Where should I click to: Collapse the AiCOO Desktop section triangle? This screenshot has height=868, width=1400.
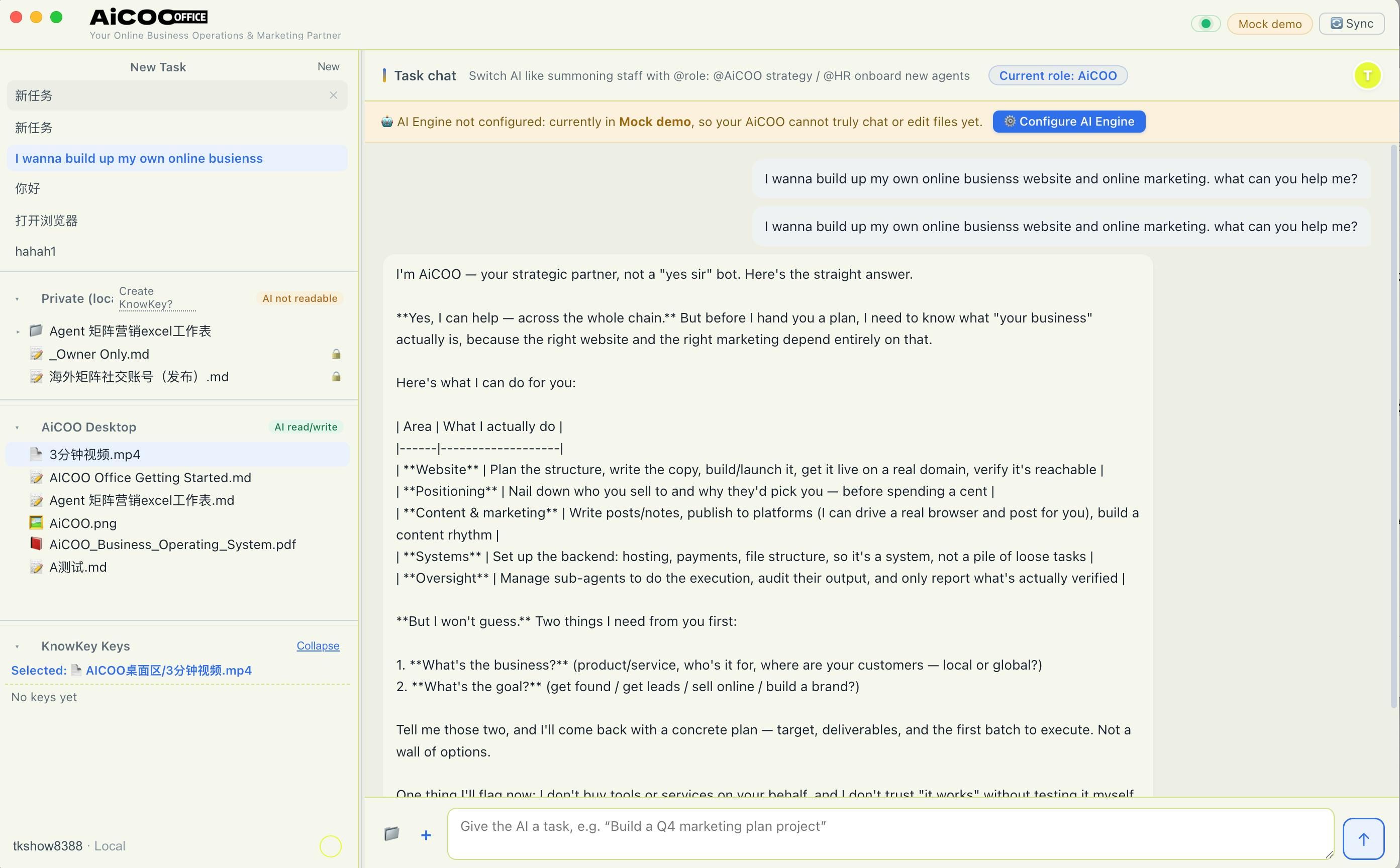[17, 427]
